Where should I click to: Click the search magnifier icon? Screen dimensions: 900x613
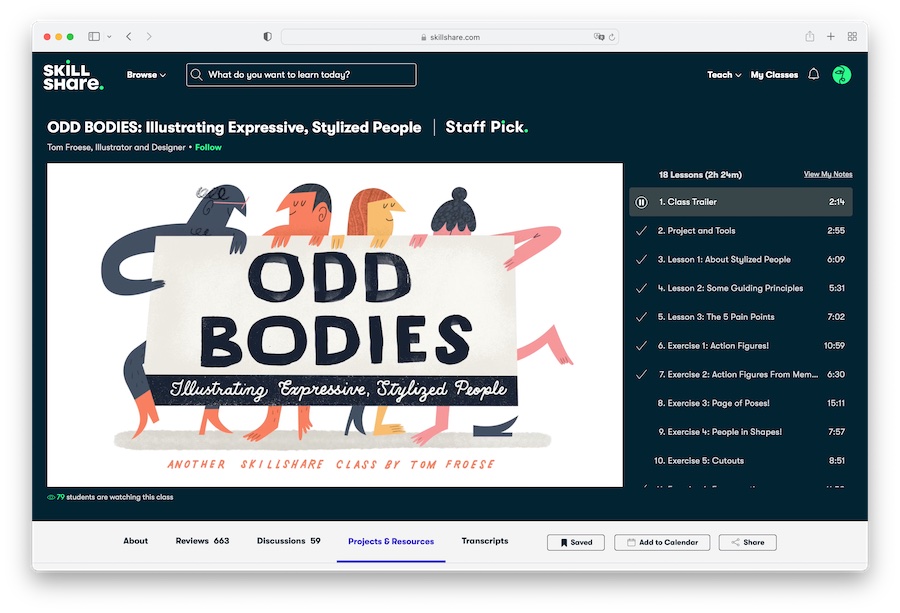pos(196,75)
